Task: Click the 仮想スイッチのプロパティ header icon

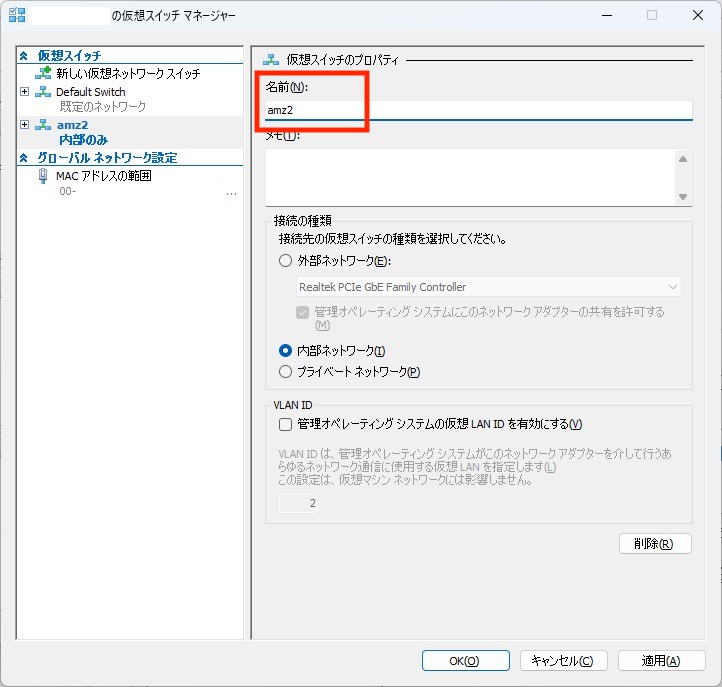Action: coord(270,60)
